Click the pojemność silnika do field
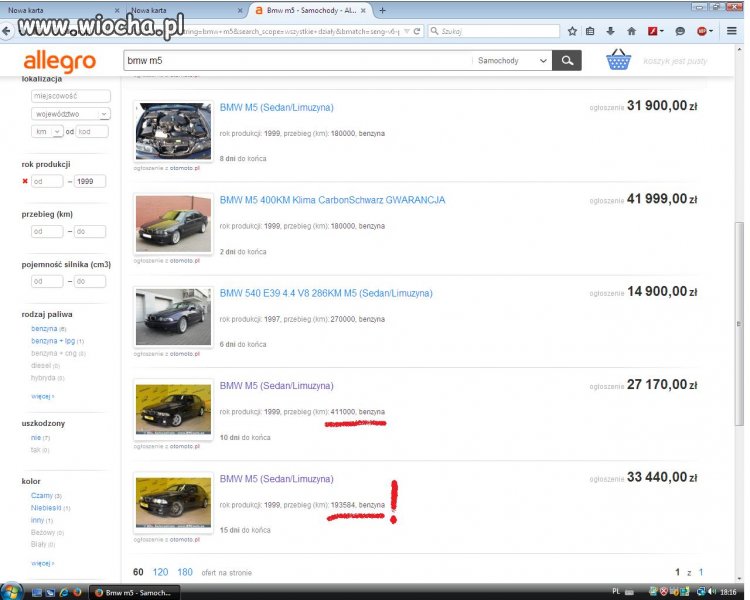The image size is (750, 600). (90, 281)
